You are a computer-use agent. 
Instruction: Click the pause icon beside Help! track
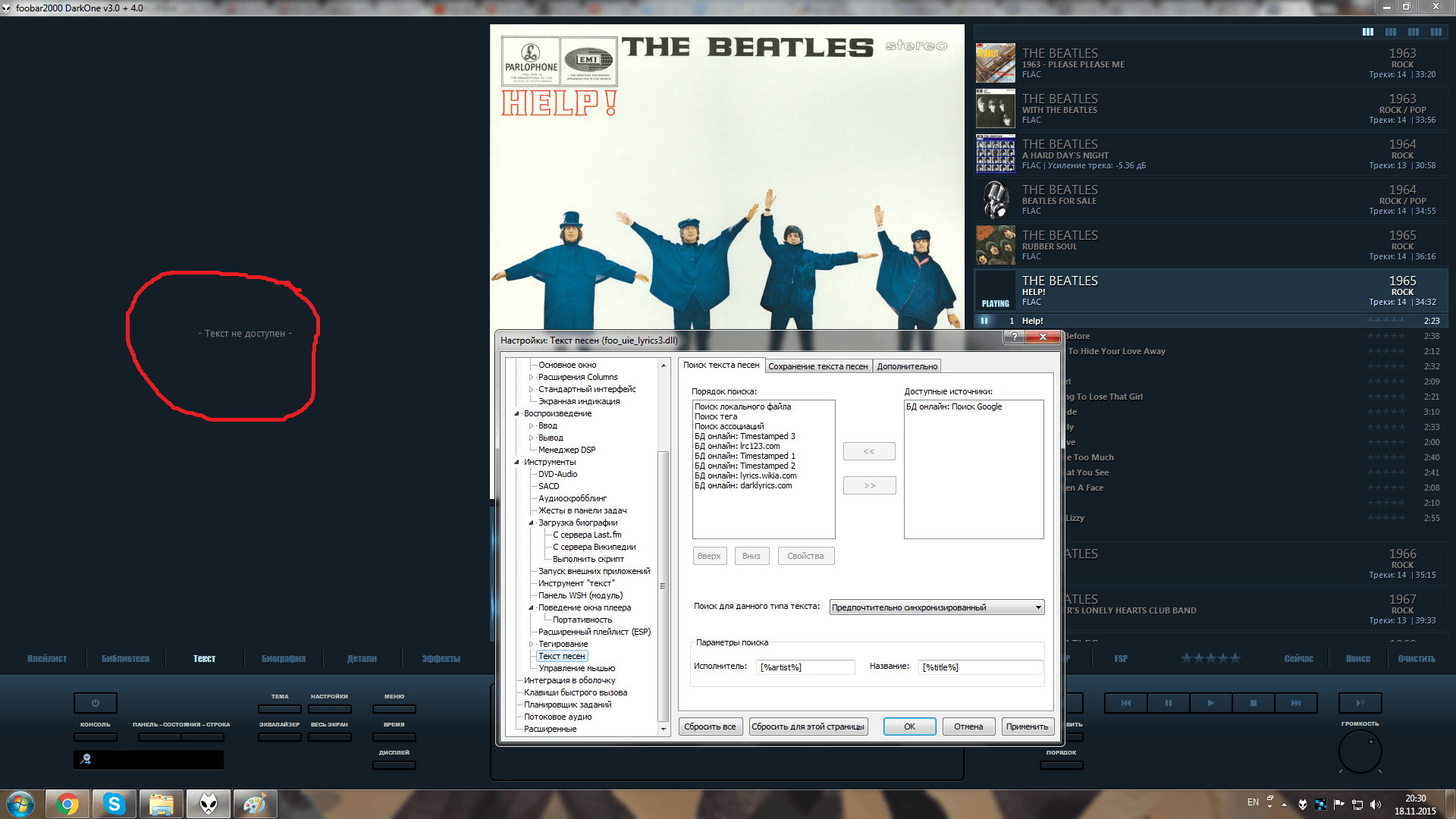coord(984,321)
